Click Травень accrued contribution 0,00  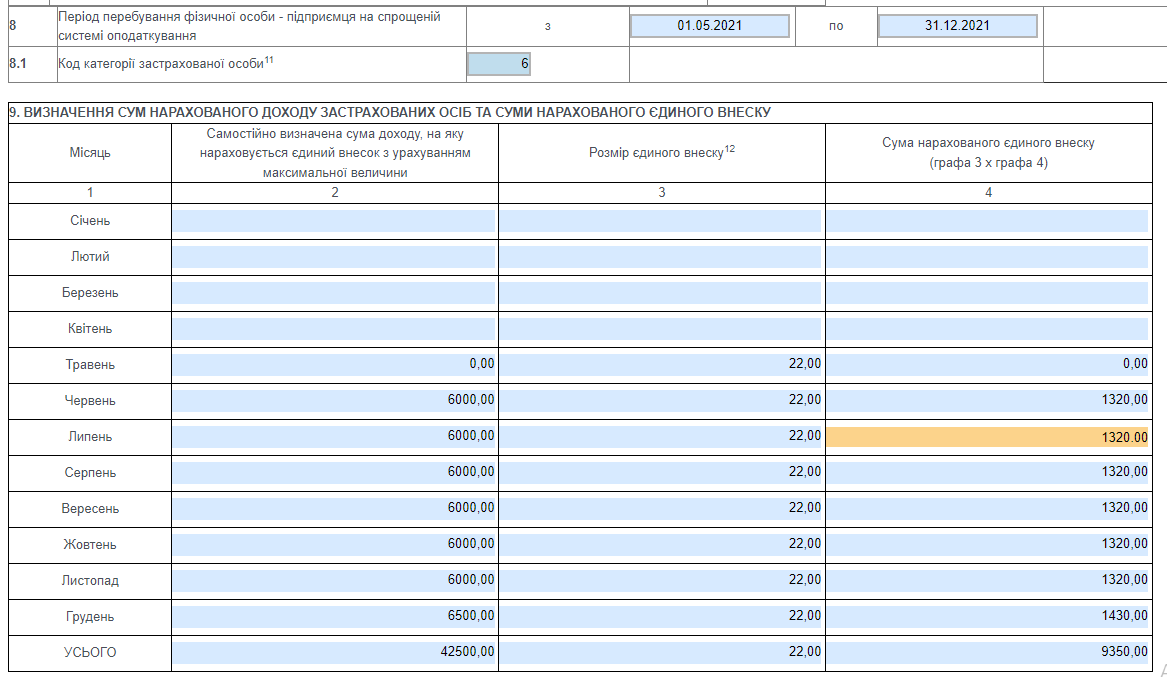[x=988, y=365]
